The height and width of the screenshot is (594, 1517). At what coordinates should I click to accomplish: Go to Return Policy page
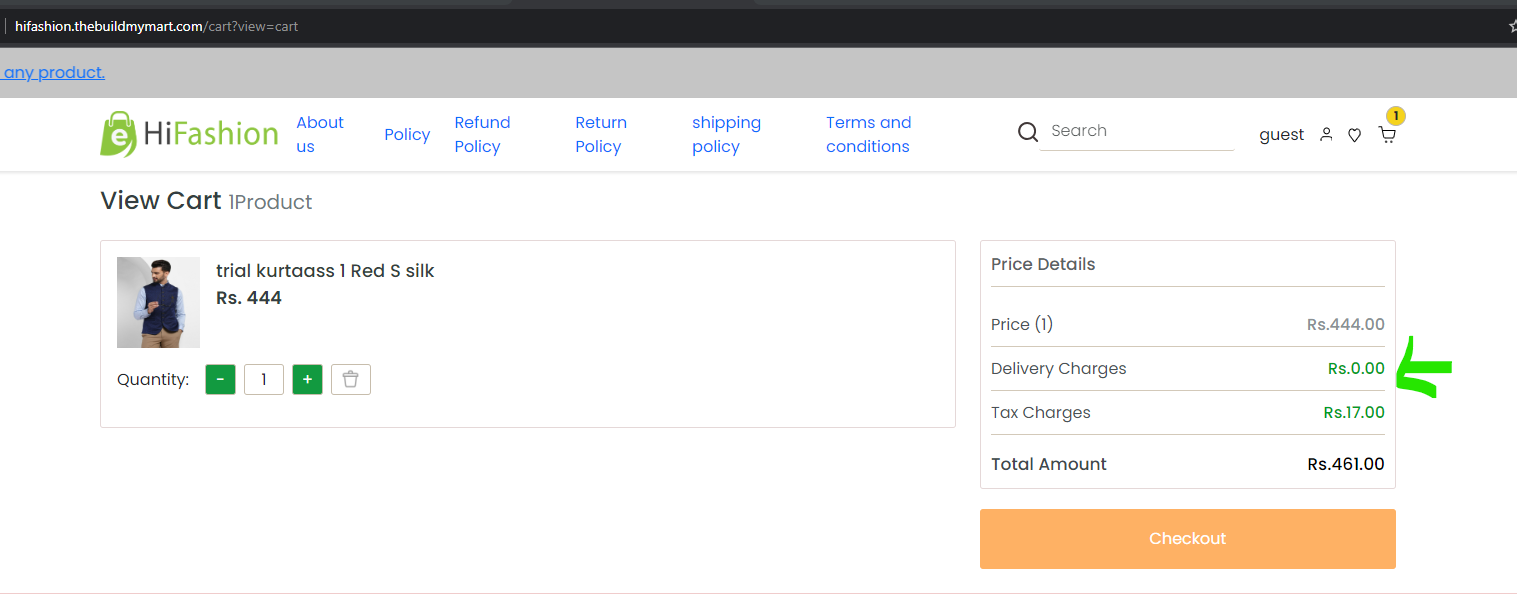coord(601,134)
